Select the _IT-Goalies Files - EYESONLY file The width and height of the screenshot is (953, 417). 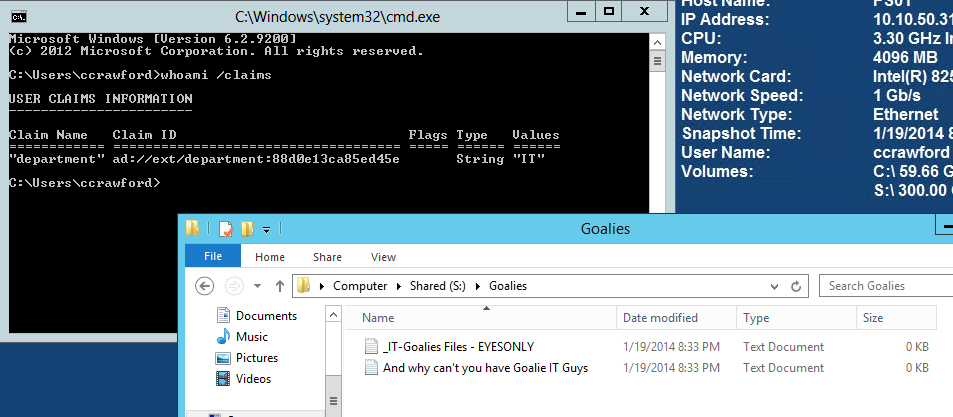(x=458, y=347)
